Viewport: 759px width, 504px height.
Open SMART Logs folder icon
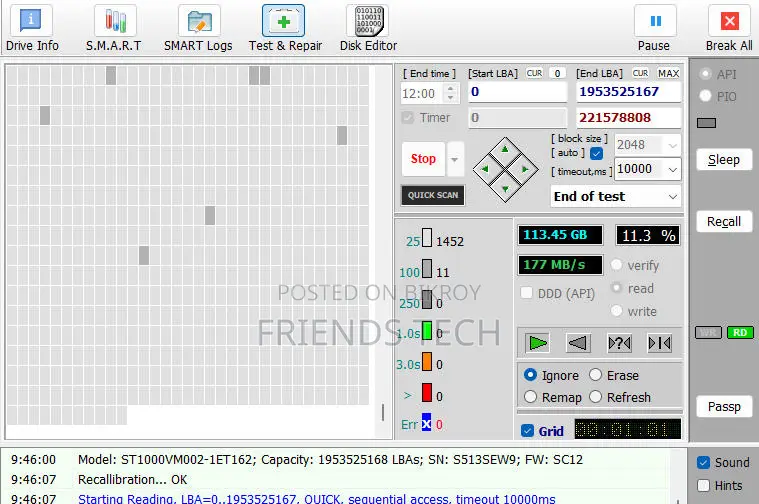(x=199, y=20)
